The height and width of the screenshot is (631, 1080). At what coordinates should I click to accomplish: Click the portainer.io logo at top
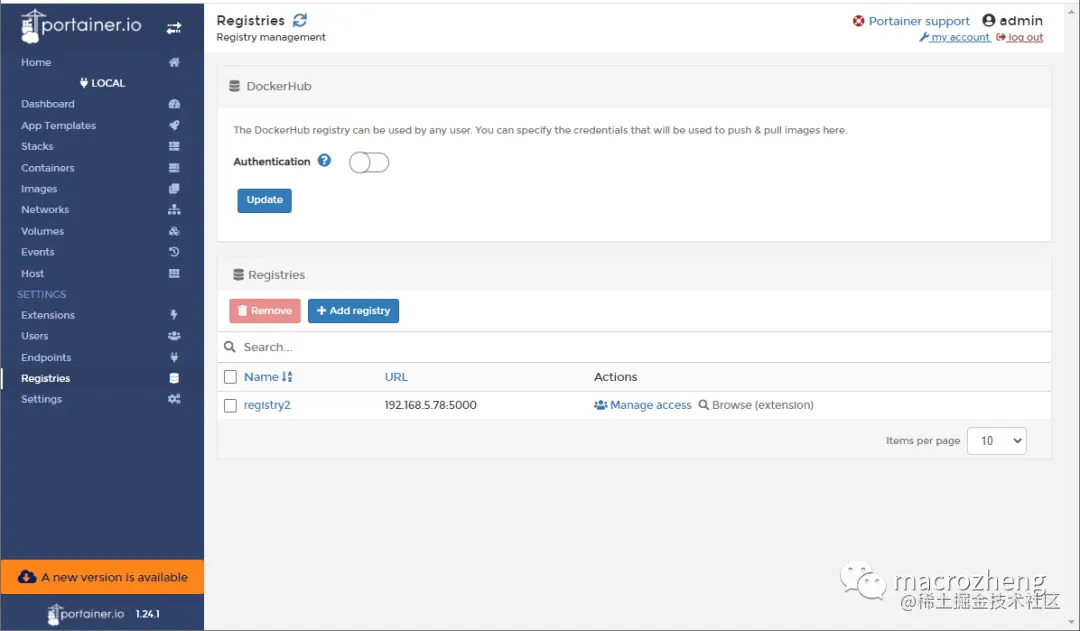pos(81,26)
